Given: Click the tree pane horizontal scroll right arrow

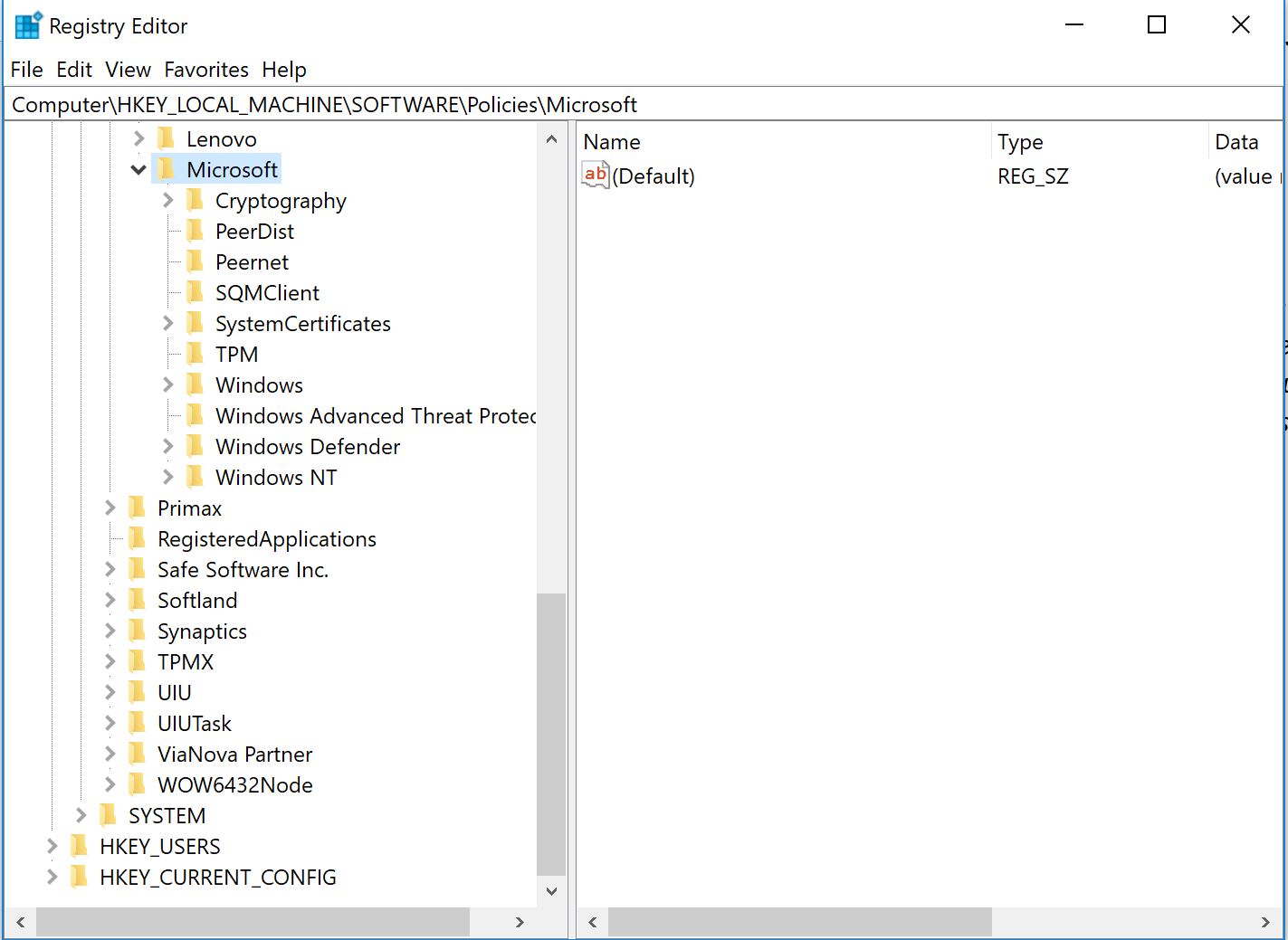Looking at the screenshot, I should 520,922.
